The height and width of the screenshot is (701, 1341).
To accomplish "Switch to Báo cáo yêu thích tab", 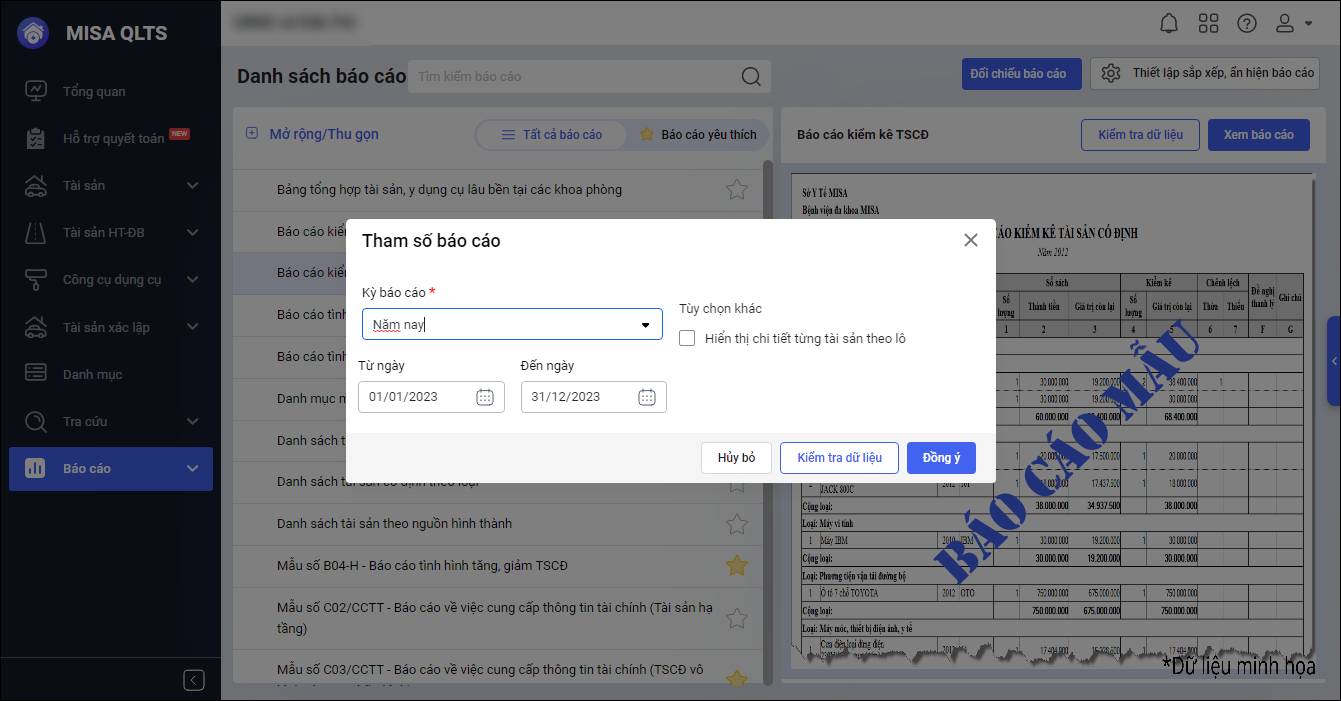I will [x=698, y=134].
